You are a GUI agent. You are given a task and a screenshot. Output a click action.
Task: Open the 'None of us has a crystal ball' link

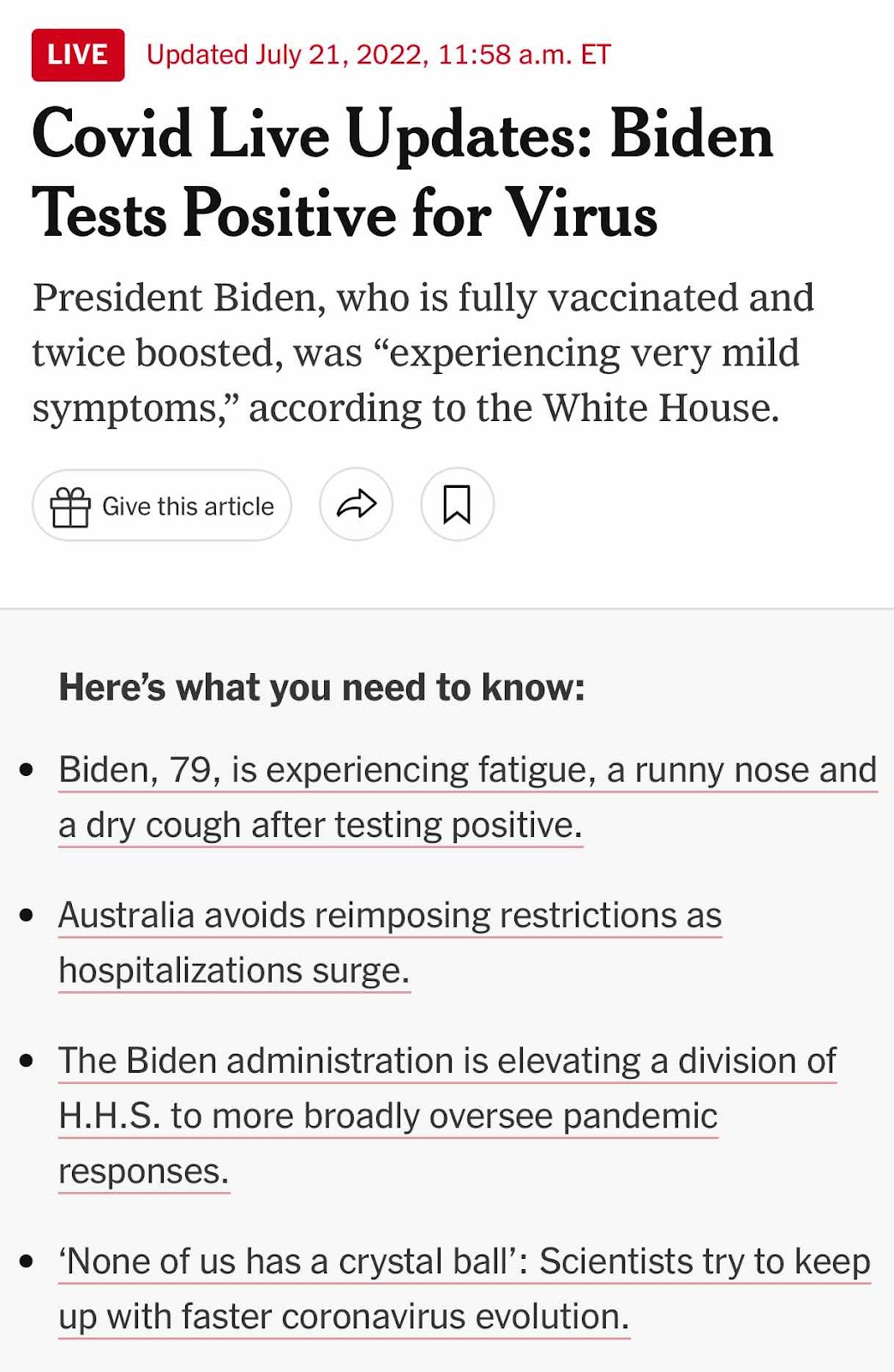(x=465, y=1289)
